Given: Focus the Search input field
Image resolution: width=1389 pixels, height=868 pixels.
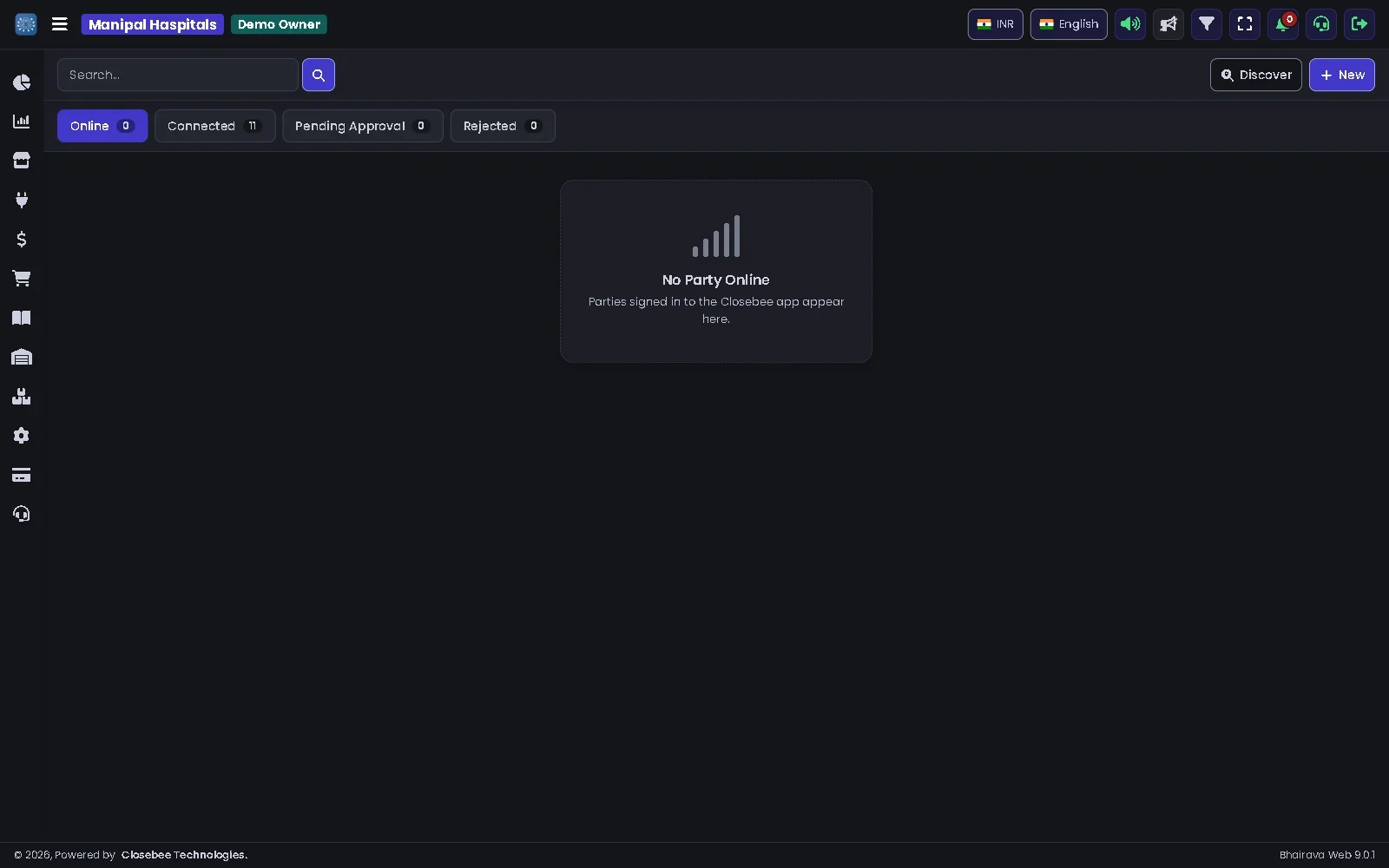Looking at the screenshot, I should pyautogui.click(x=178, y=75).
